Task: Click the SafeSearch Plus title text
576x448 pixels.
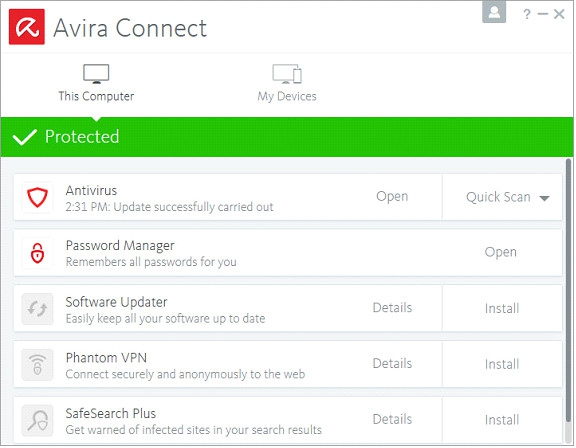Action: coord(111,414)
